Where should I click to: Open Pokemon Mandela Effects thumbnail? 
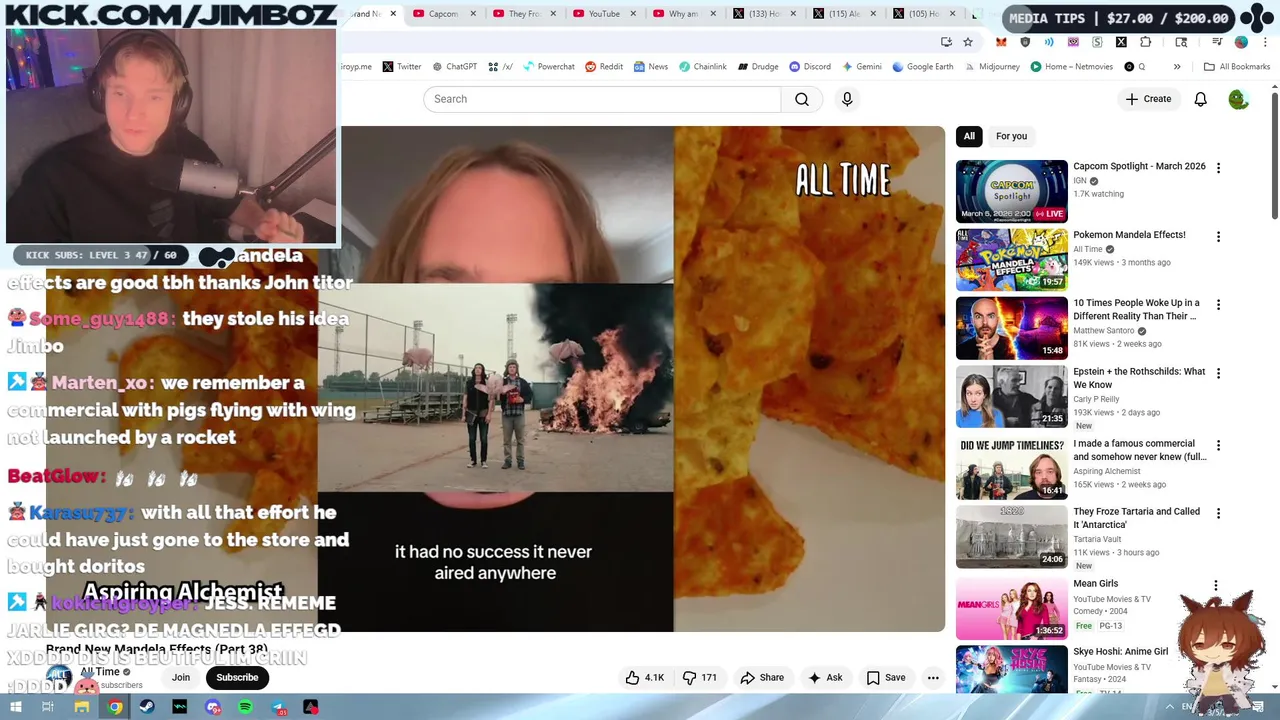[1011, 260]
